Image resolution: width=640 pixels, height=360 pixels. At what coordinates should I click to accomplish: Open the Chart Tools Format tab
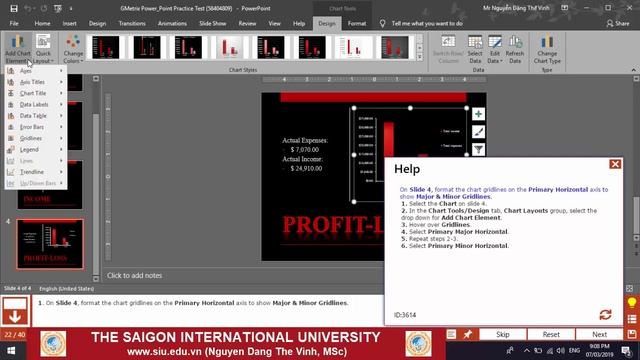[x=357, y=24]
